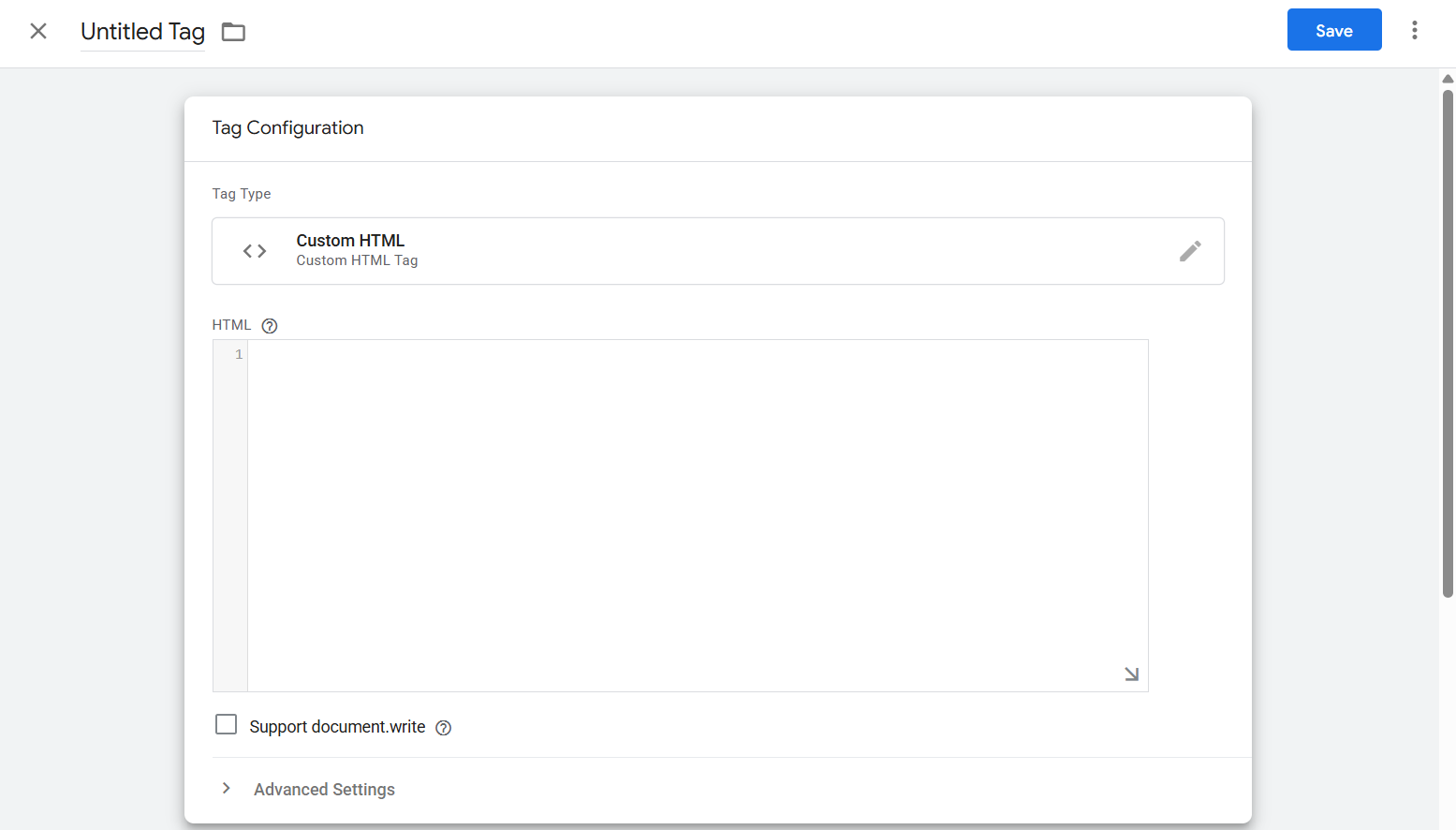The image size is (1456, 830).
Task: Click the Custom HTML Tag subtitle
Action: pyautogui.click(x=357, y=260)
